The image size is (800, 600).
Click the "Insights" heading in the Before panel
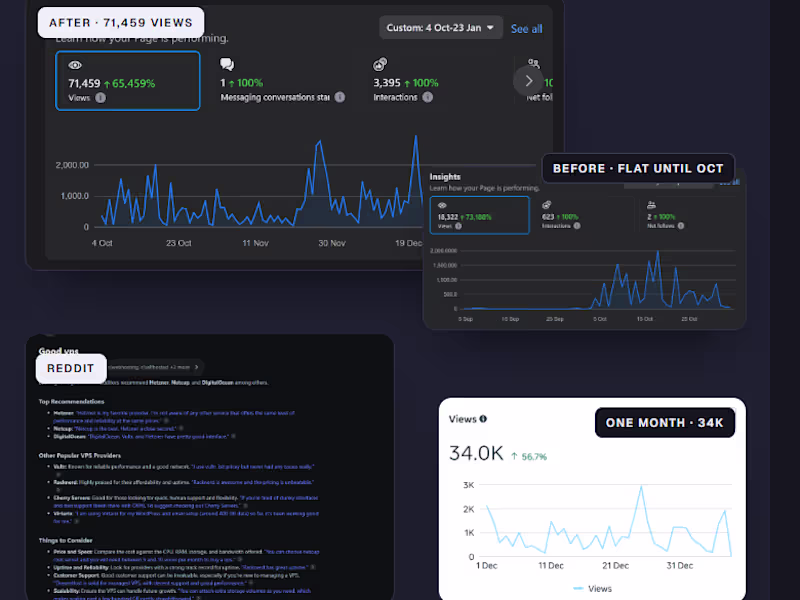pos(445,177)
